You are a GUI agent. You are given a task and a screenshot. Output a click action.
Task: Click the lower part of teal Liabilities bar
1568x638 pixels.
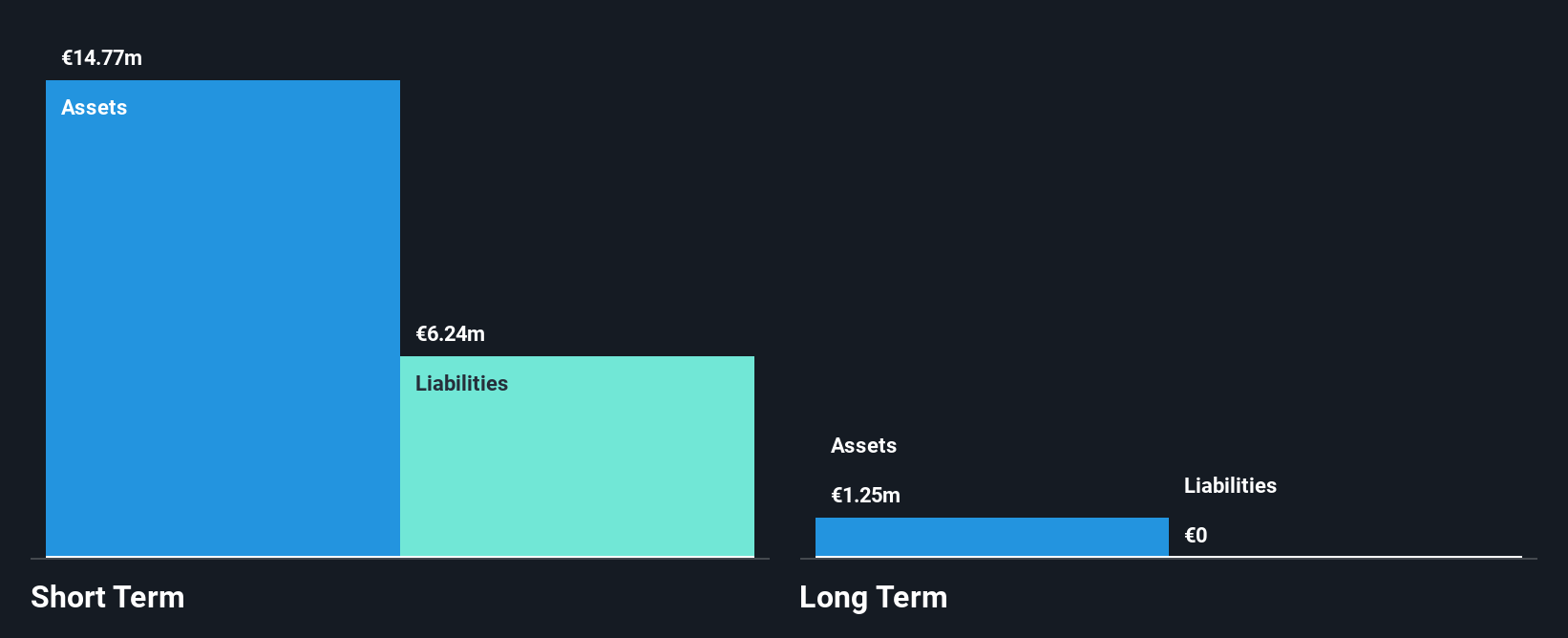[x=577, y=506]
